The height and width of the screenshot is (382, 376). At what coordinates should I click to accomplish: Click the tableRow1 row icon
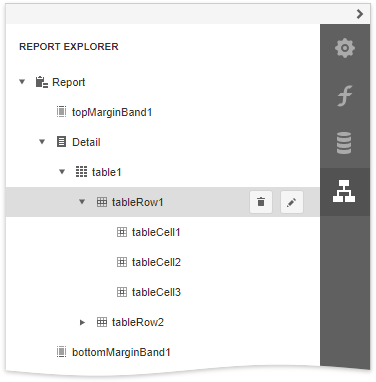pyautogui.click(x=102, y=202)
